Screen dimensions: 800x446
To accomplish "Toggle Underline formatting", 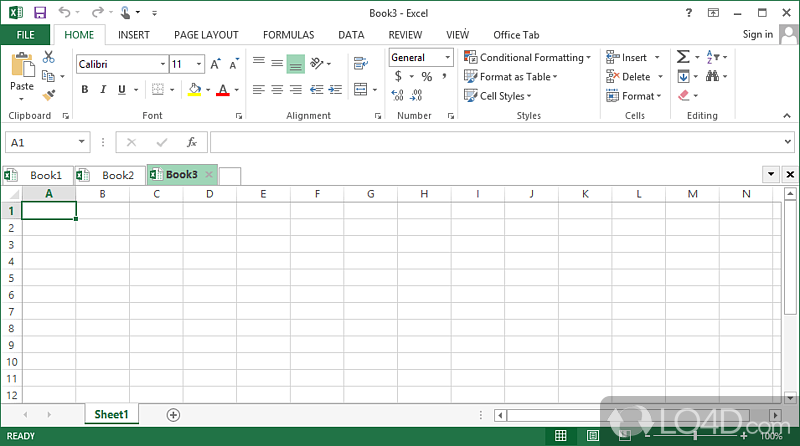I will [121, 90].
